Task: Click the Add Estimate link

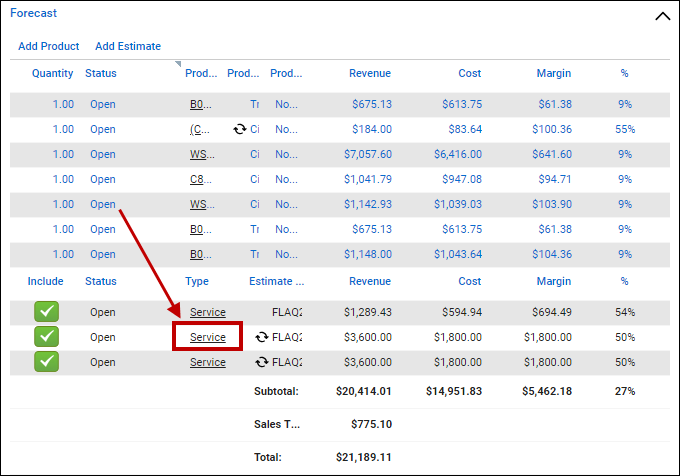Action: (x=128, y=46)
